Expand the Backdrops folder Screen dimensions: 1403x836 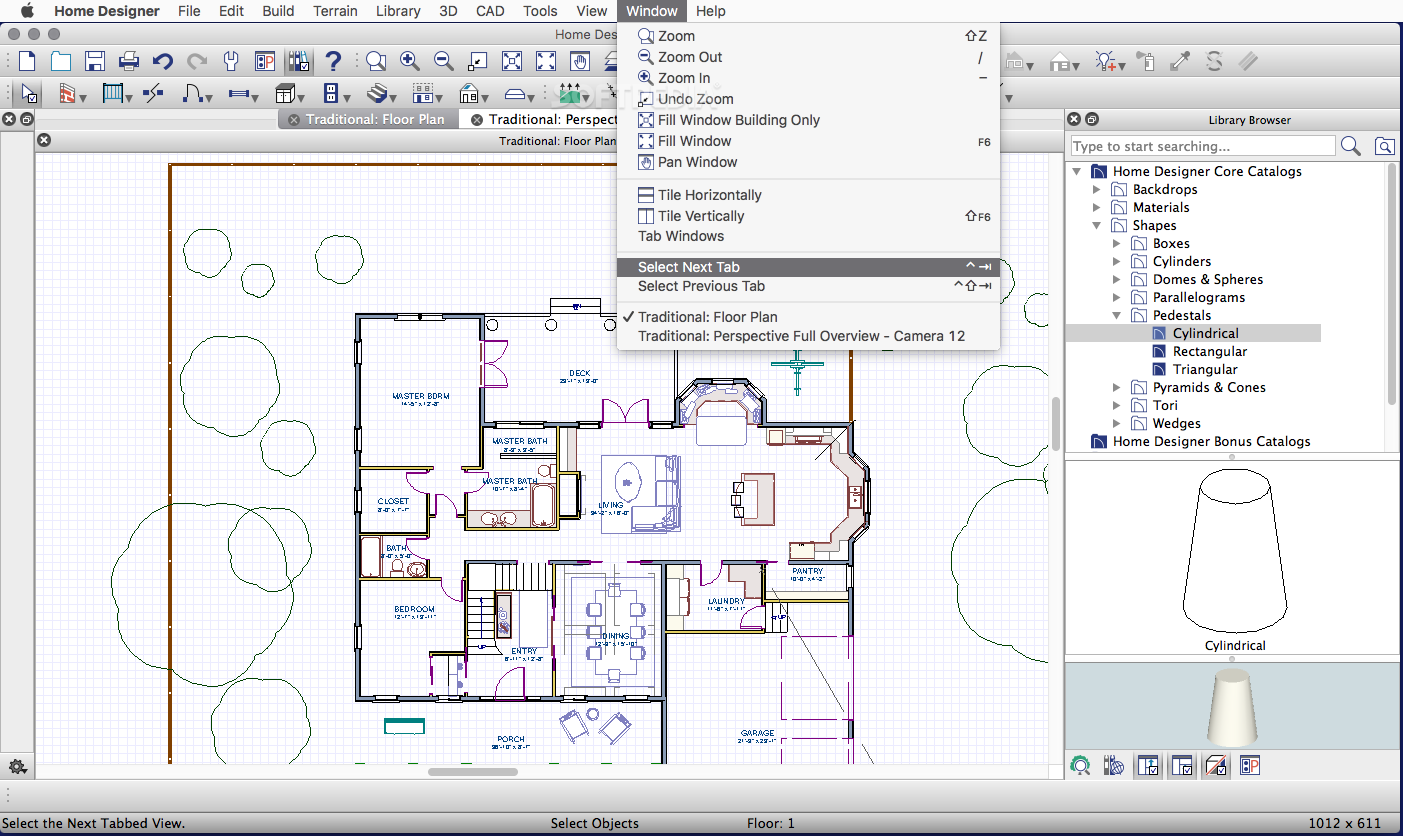[x=1097, y=189]
